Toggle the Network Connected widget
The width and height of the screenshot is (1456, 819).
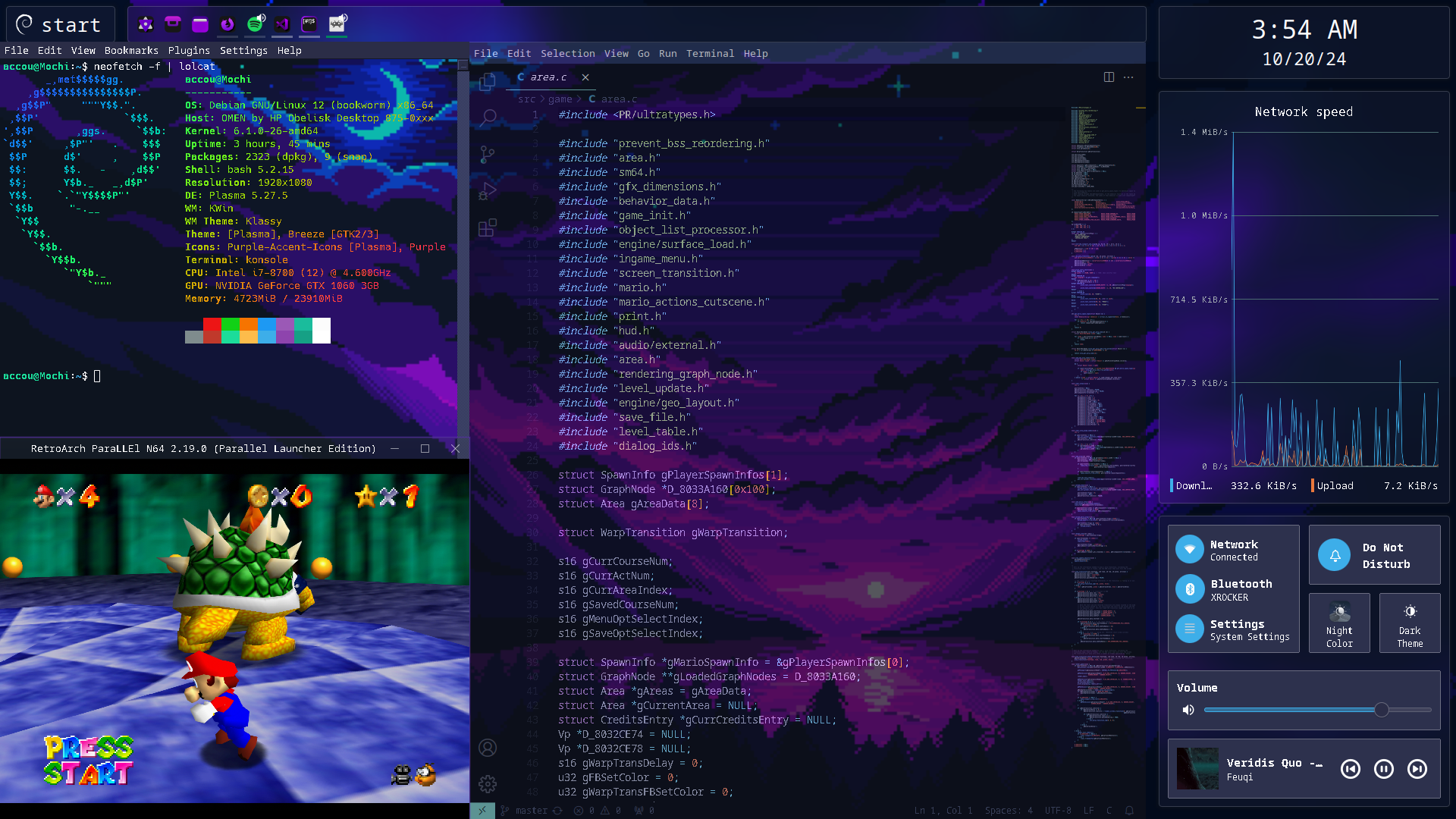1233,550
